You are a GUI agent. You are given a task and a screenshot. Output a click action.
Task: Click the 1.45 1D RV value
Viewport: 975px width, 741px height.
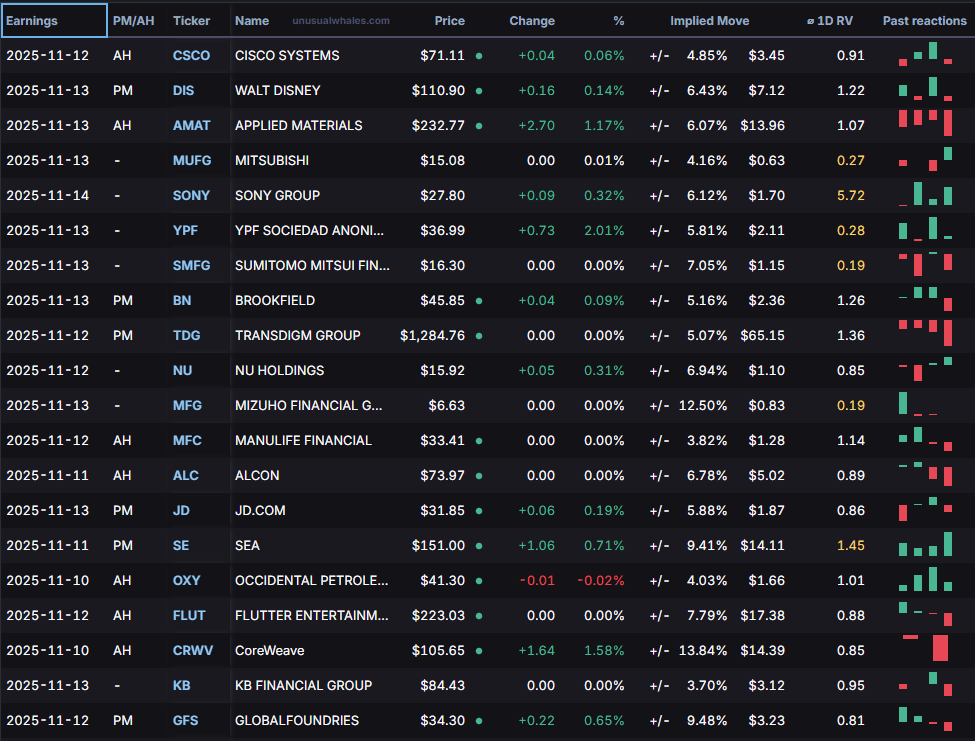tap(851, 546)
